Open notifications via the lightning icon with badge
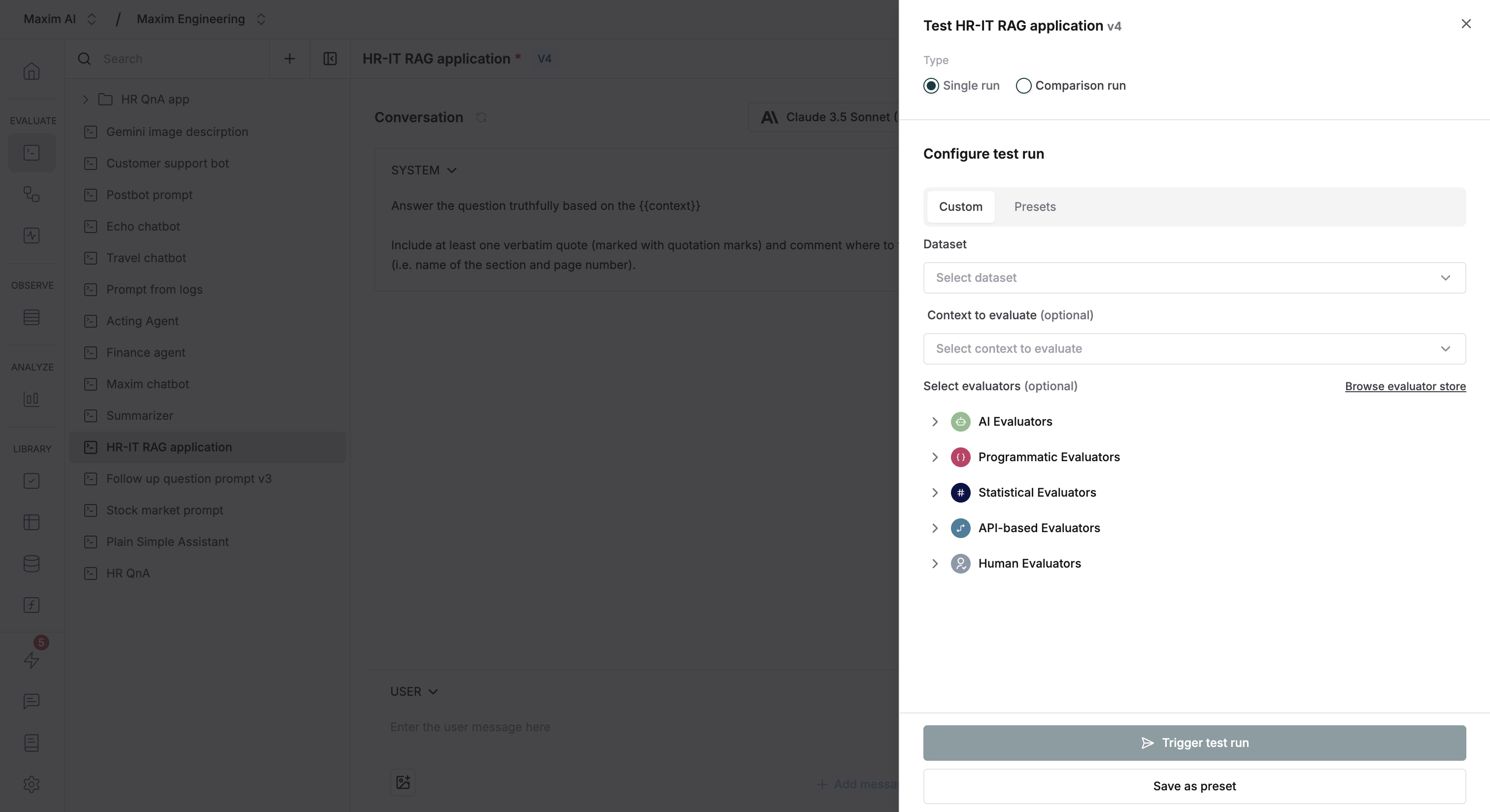 pyautogui.click(x=32, y=659)
